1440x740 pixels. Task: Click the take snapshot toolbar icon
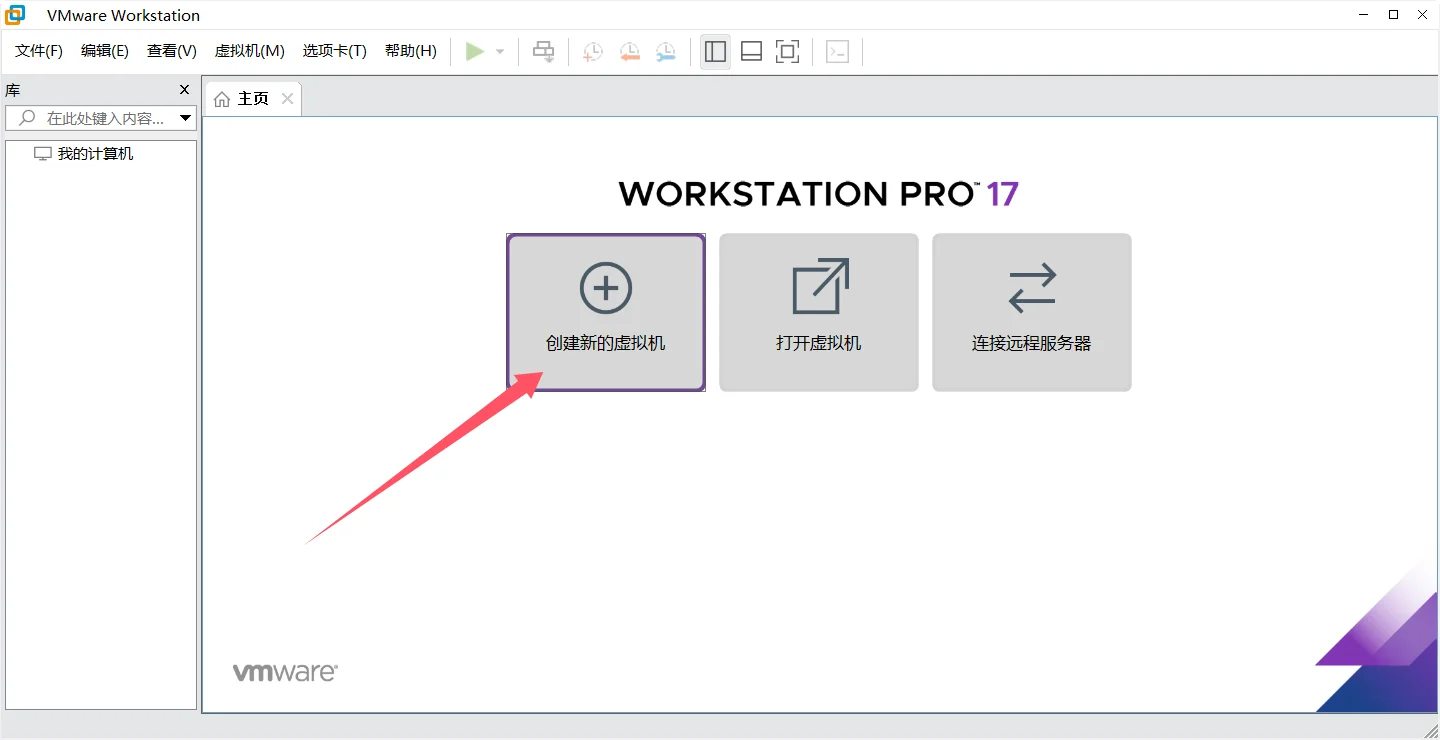593,52
